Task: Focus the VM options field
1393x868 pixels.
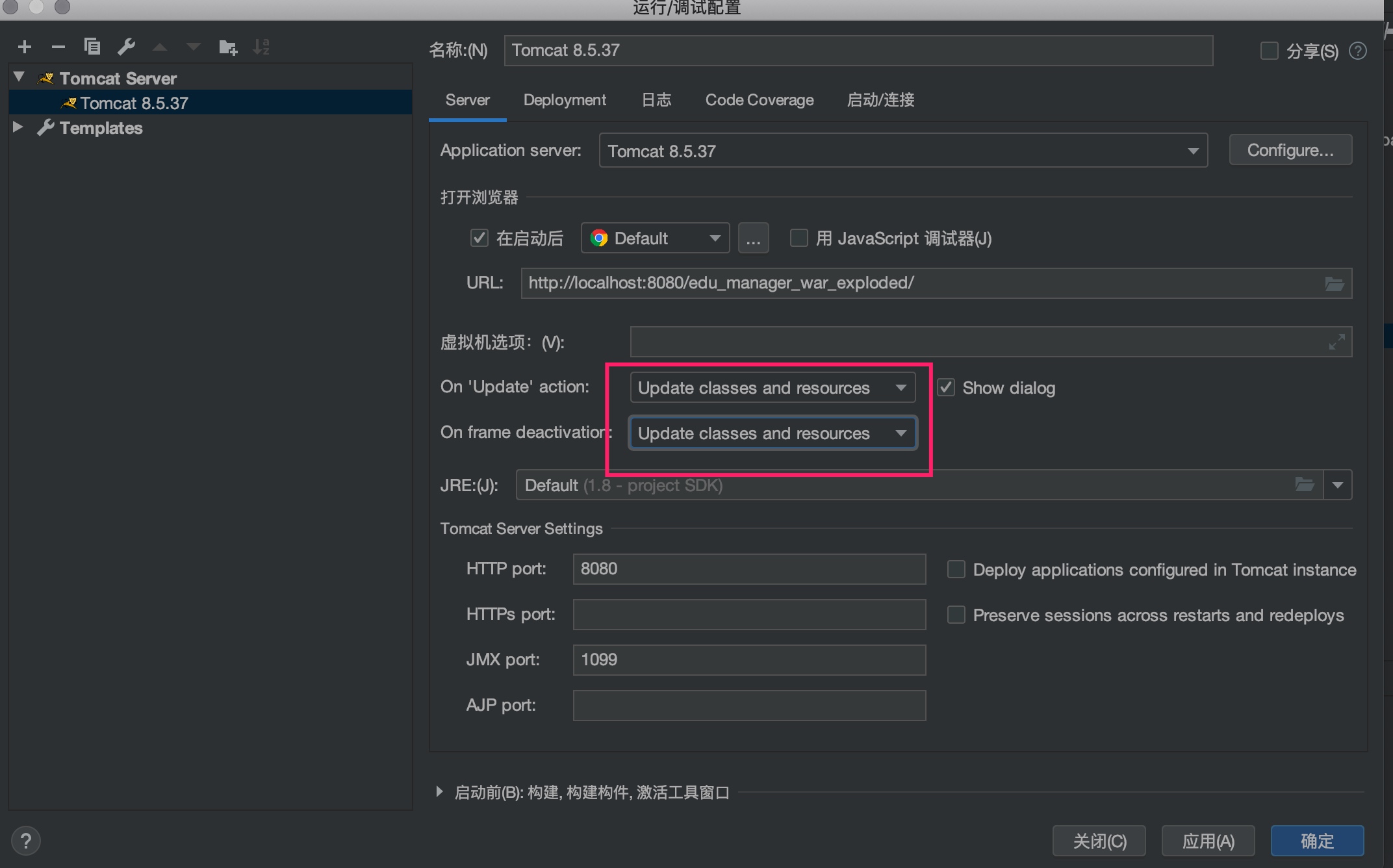Action: [991, 342]
